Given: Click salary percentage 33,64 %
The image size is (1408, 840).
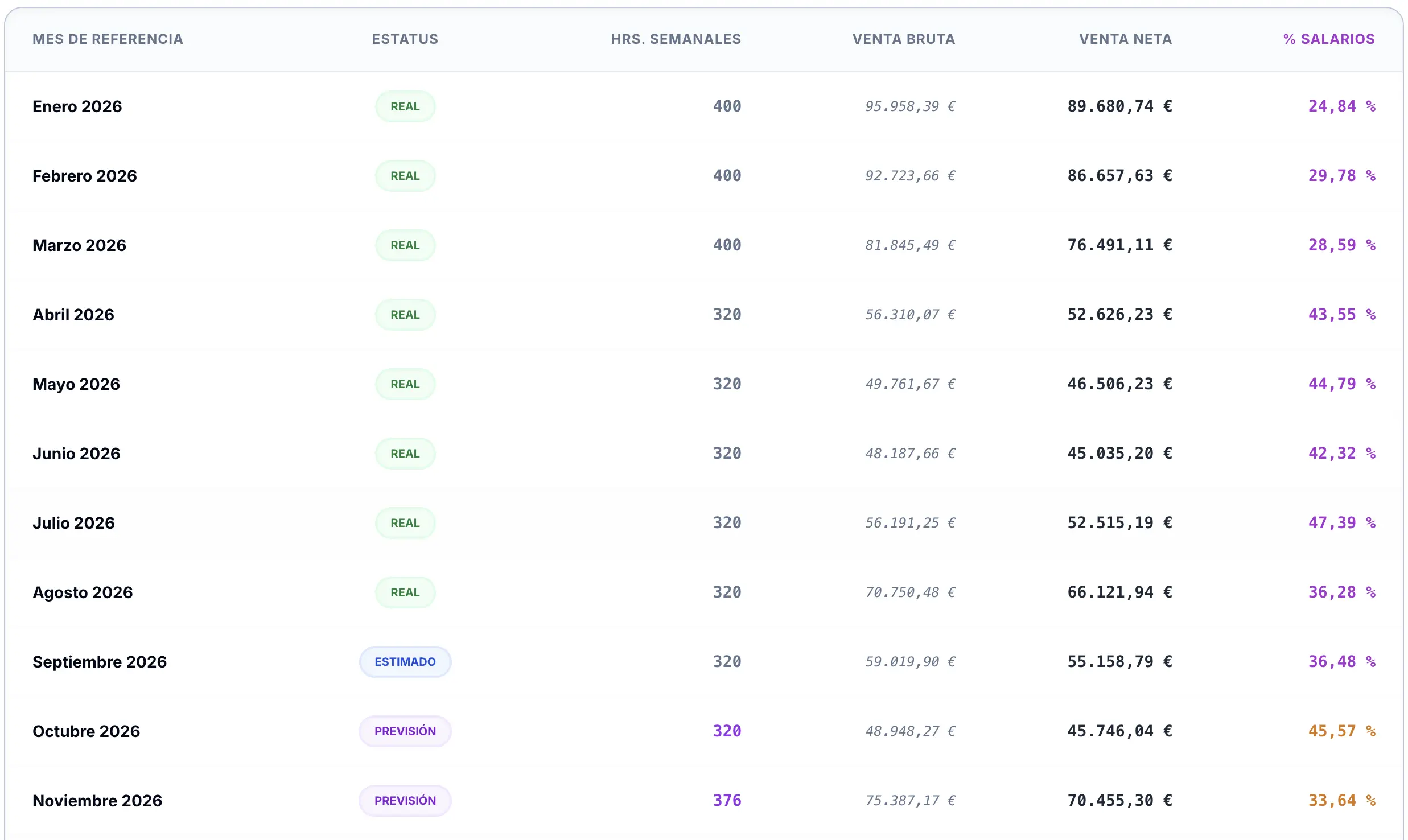Looking at the screenshot, I should 1341,801.
